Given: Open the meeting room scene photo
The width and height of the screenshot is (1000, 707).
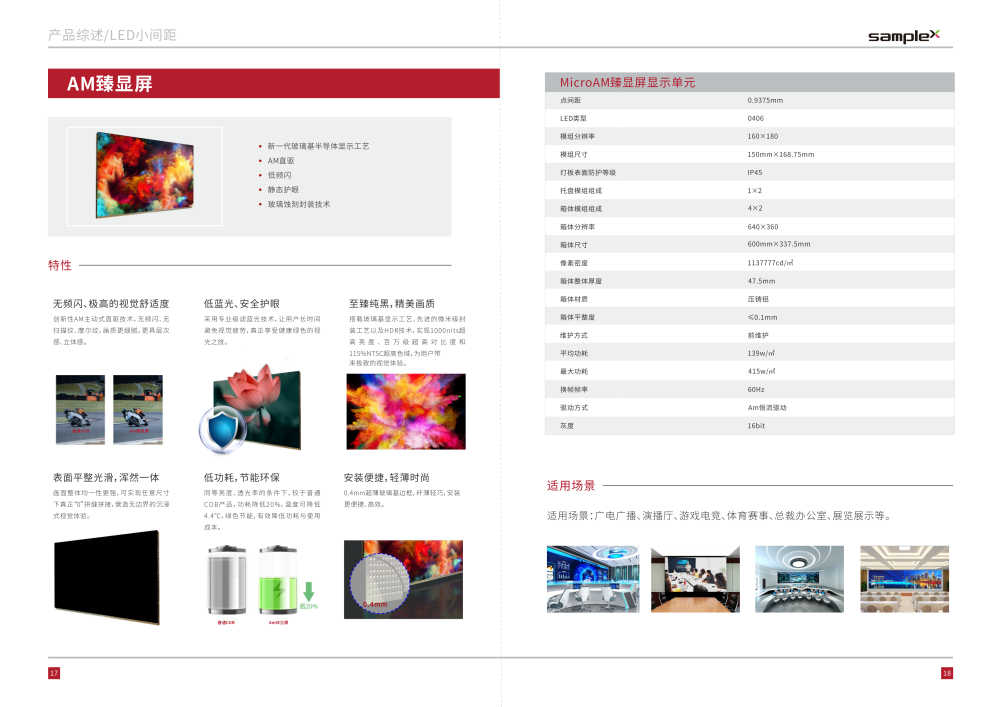Looking at the screenshot, I should tap(695, 579).
